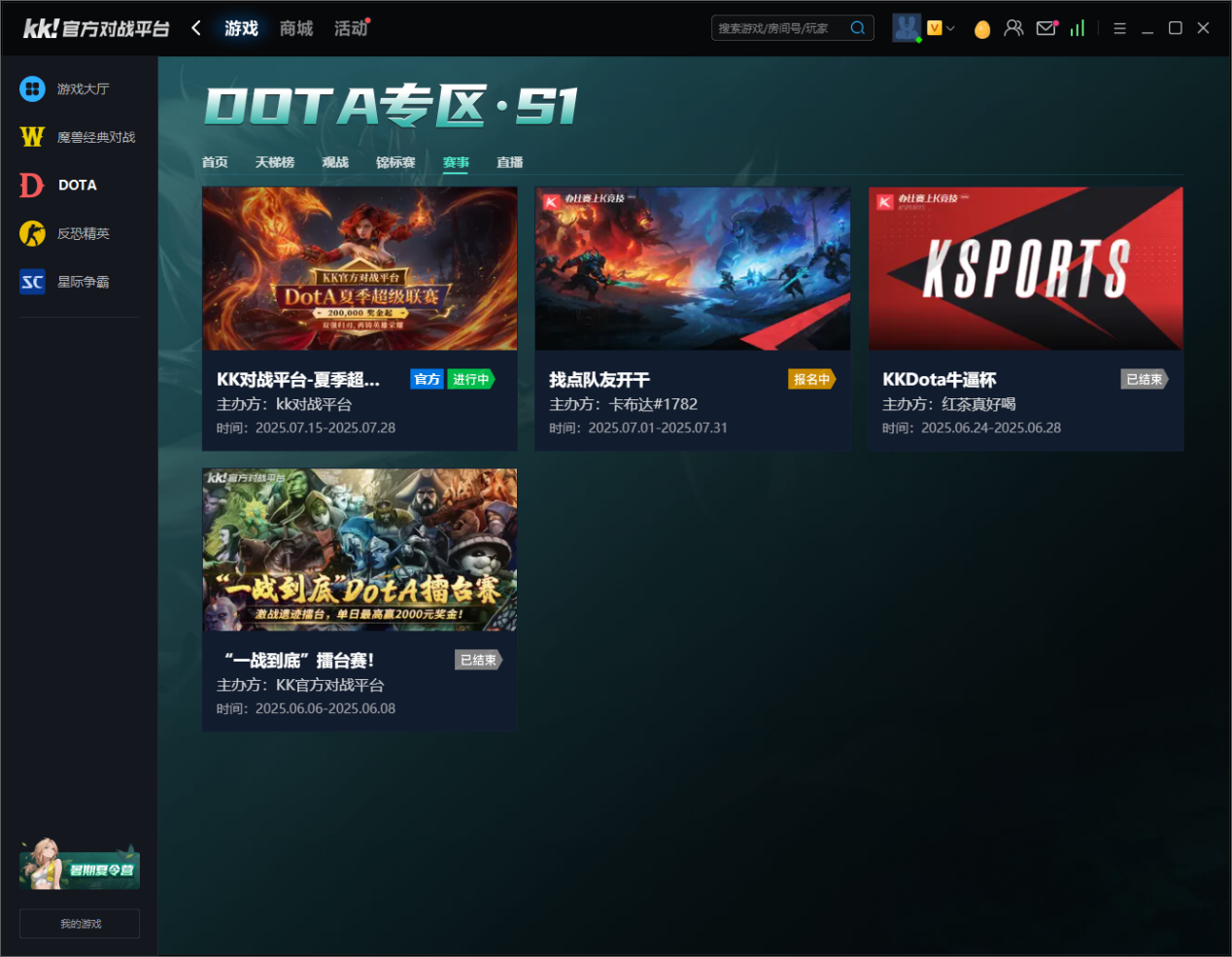Check network signal bars indicator
1232x957 pixels.
point(1077,28)
